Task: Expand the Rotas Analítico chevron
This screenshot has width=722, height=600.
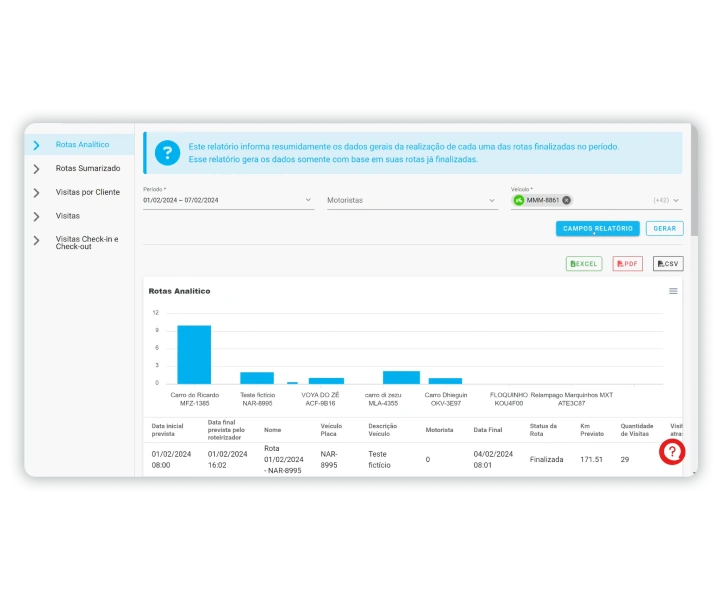Action: click(x=36, y=146)
